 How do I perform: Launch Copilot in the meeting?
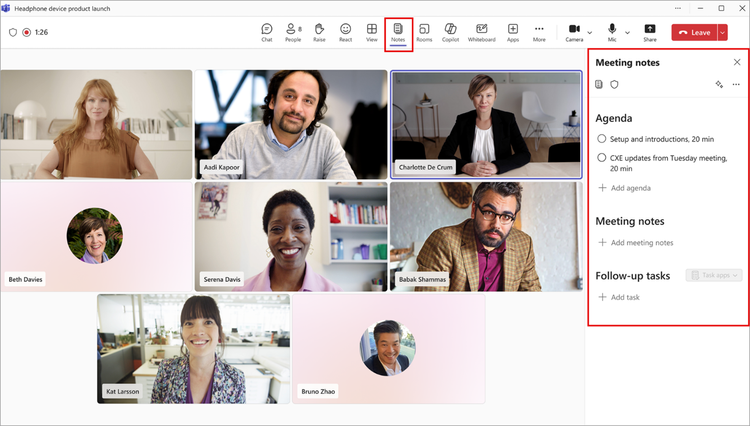click(x=450, y=33)
